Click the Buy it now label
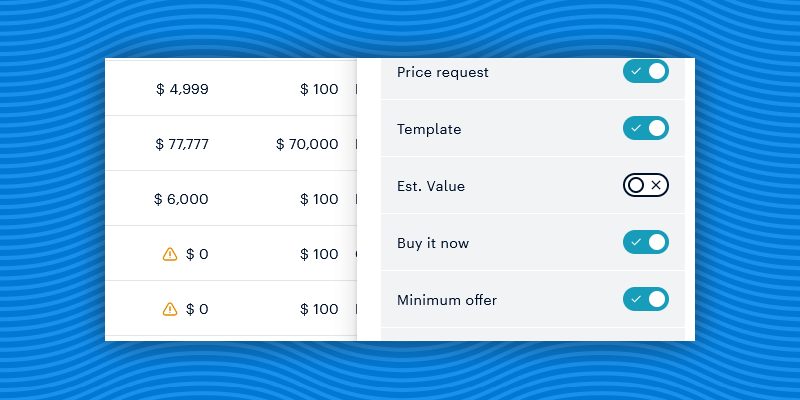The width and height of the screenshot is (800, 400). [433, 243]
